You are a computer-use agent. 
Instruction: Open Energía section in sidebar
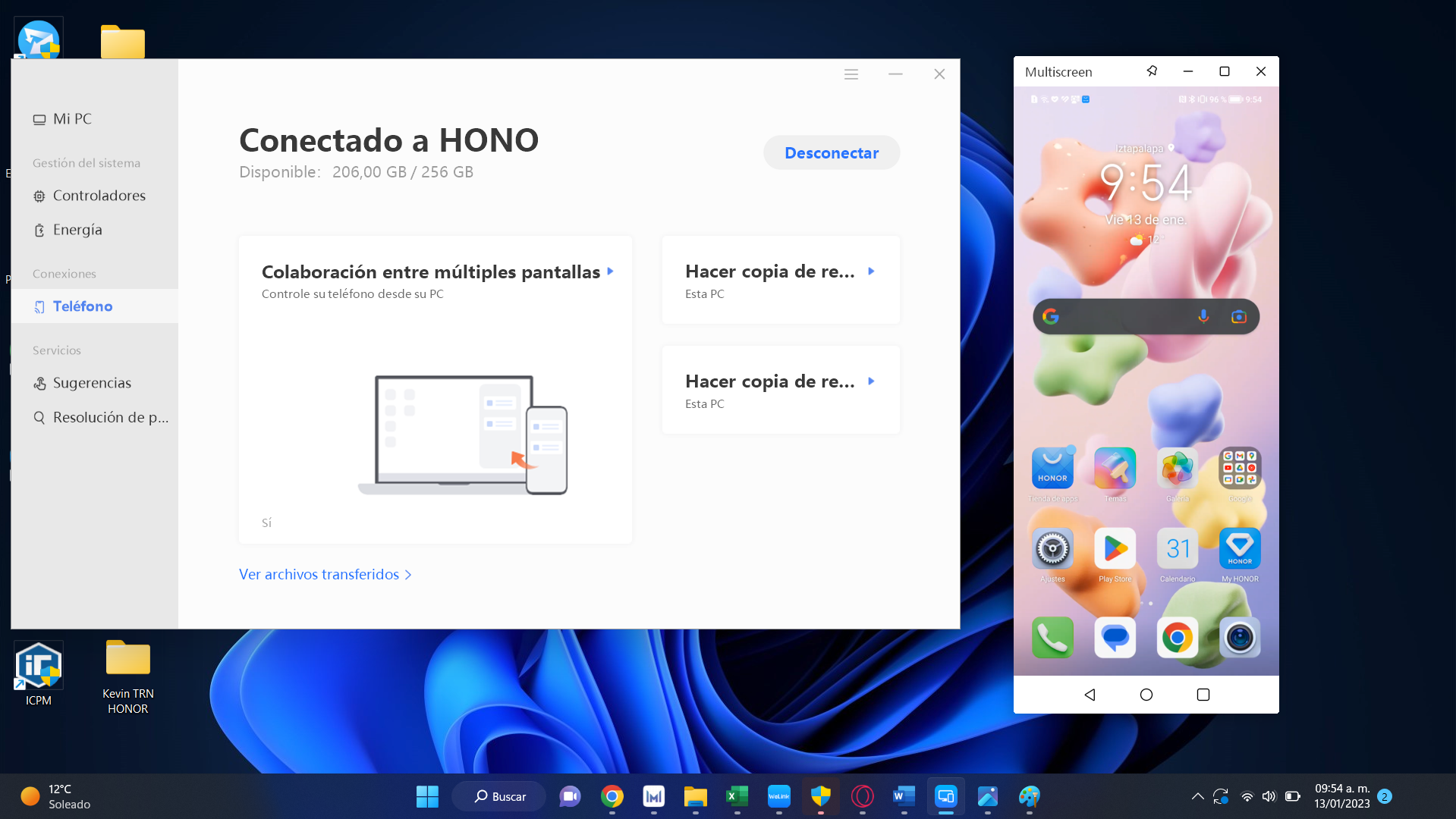click(77, 230)
